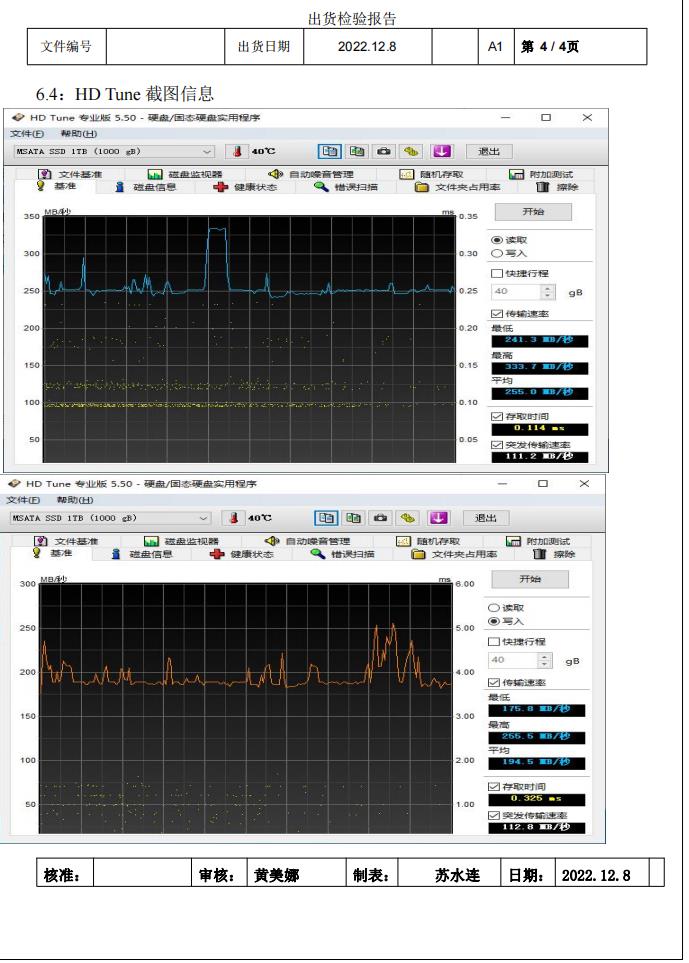Click camera save-screenshot icon in lower window
The image size is (689, 963).
380,518
